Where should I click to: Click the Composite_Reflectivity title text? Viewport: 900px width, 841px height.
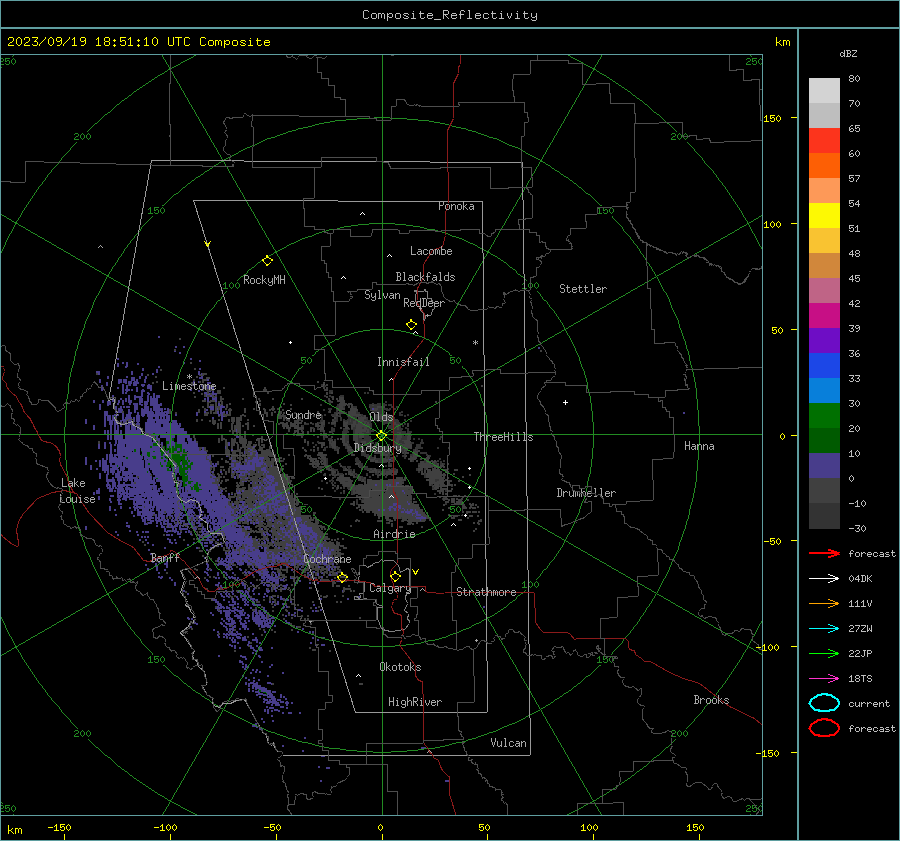tap(449, 15)
